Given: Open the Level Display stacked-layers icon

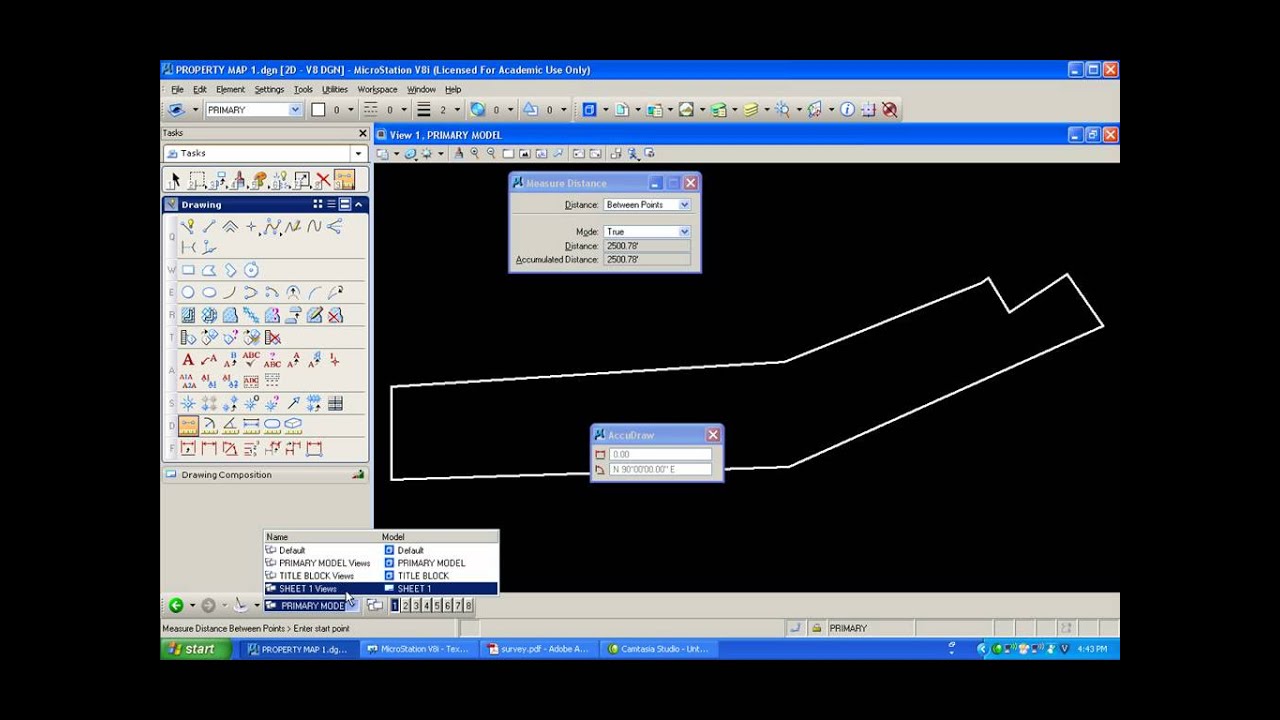Looking at the screenshot, I should [x=751, y=110].
